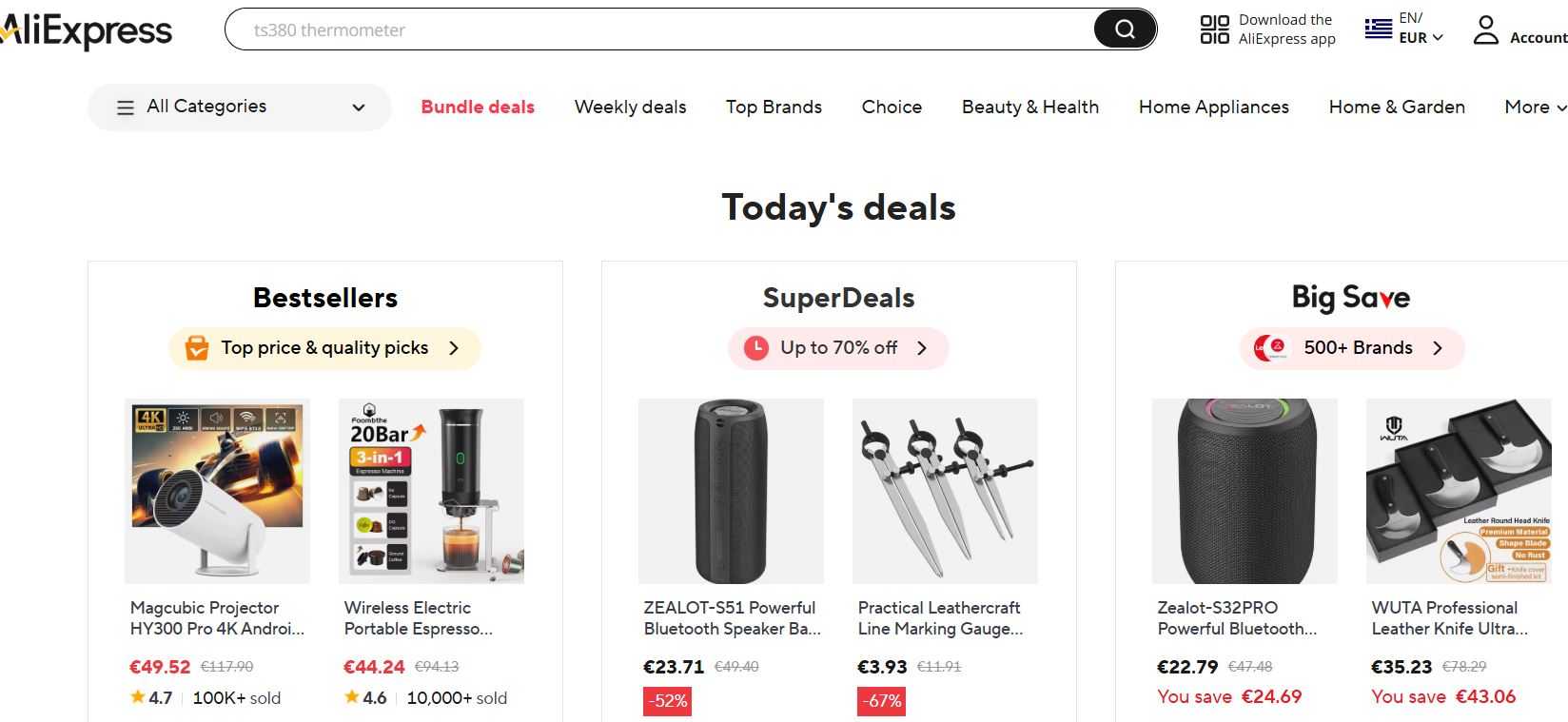Click the All Categories hamburger icon
Screen dimensions: 1568x722
click(x=126, y=107)
